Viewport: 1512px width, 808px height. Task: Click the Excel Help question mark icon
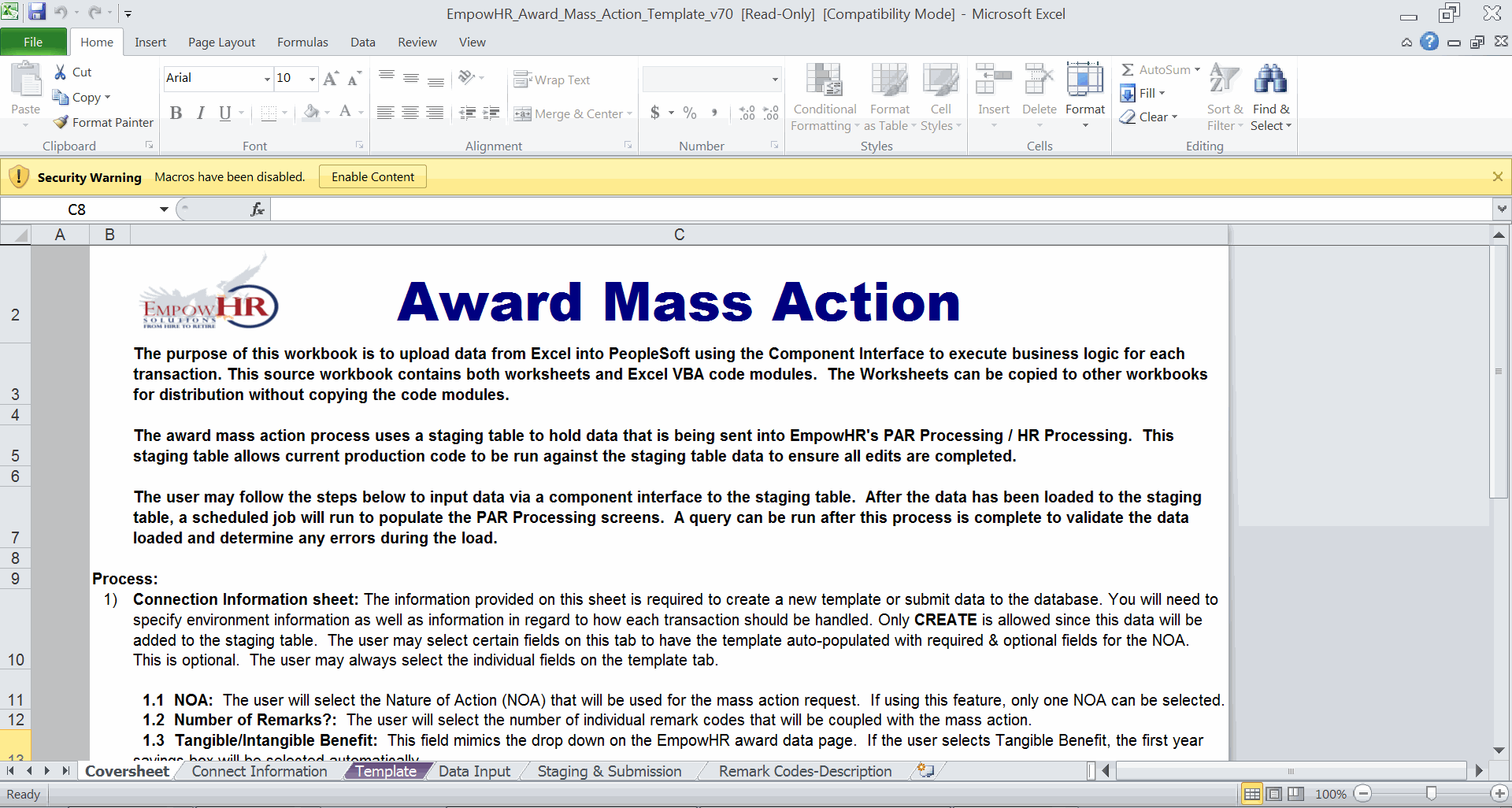(1429, 42)
